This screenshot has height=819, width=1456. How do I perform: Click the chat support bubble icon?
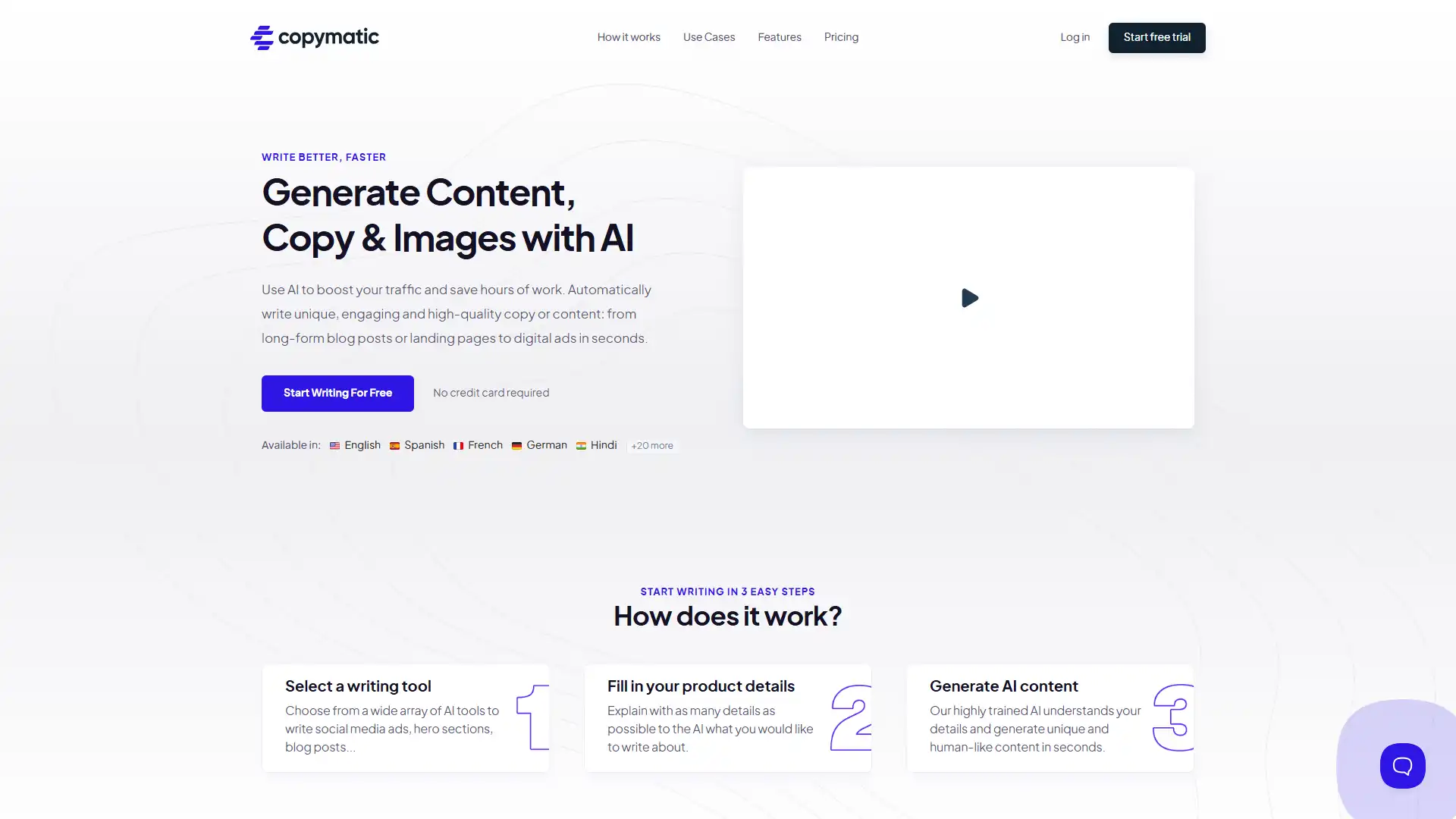click(1401, 765)
